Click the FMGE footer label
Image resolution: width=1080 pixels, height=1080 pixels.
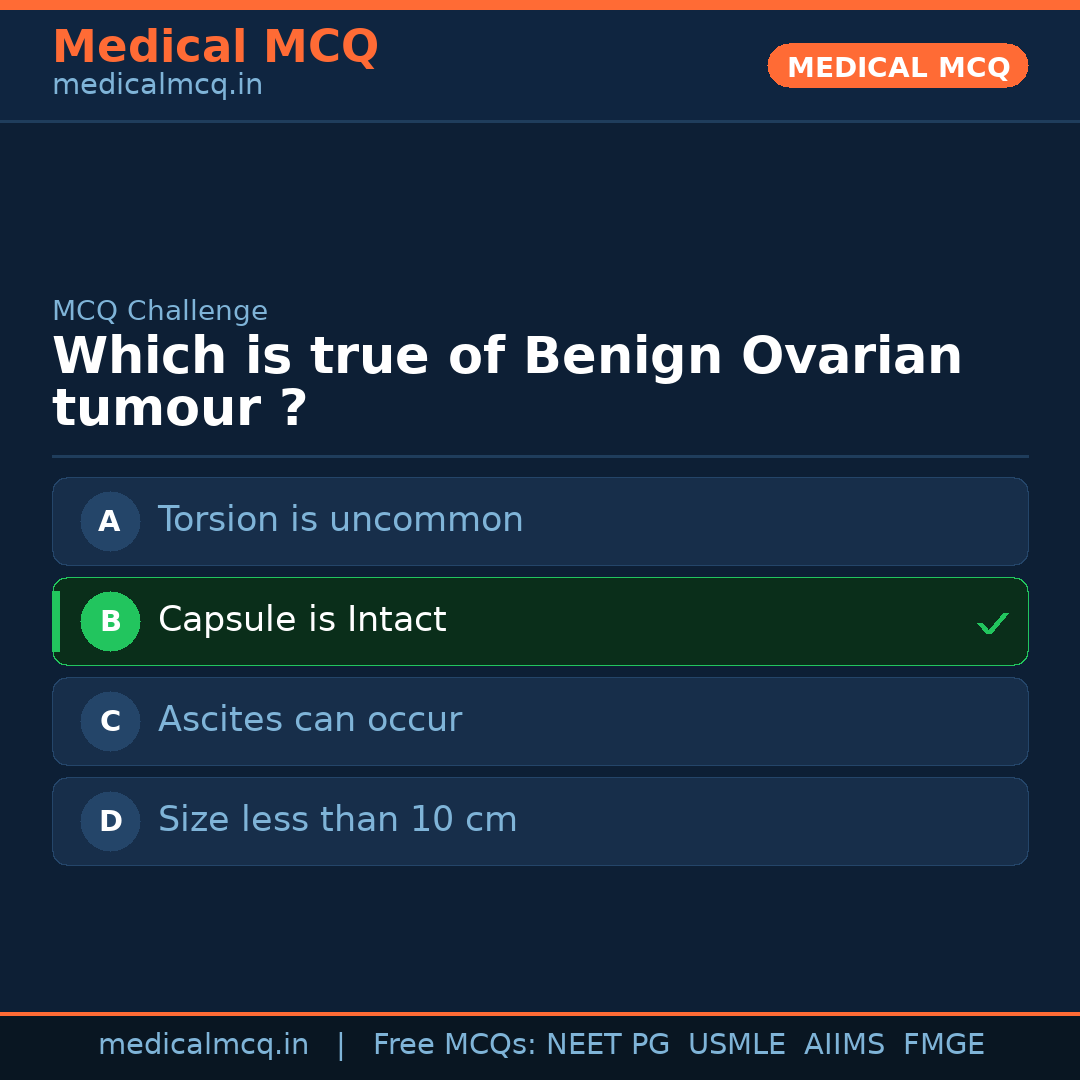[x=943, y=1043]
